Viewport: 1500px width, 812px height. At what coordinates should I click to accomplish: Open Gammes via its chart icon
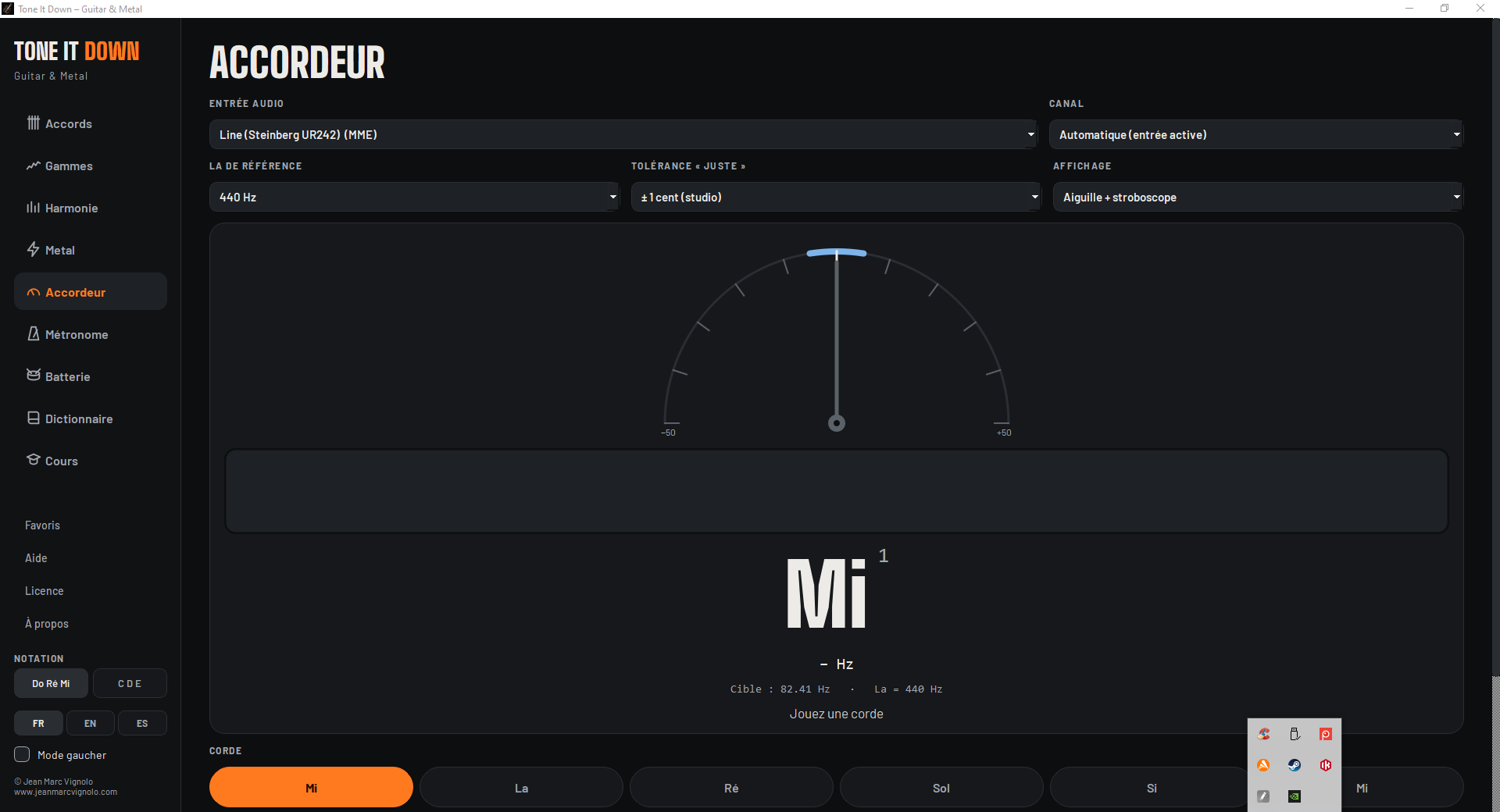click(x=33, y=166)
